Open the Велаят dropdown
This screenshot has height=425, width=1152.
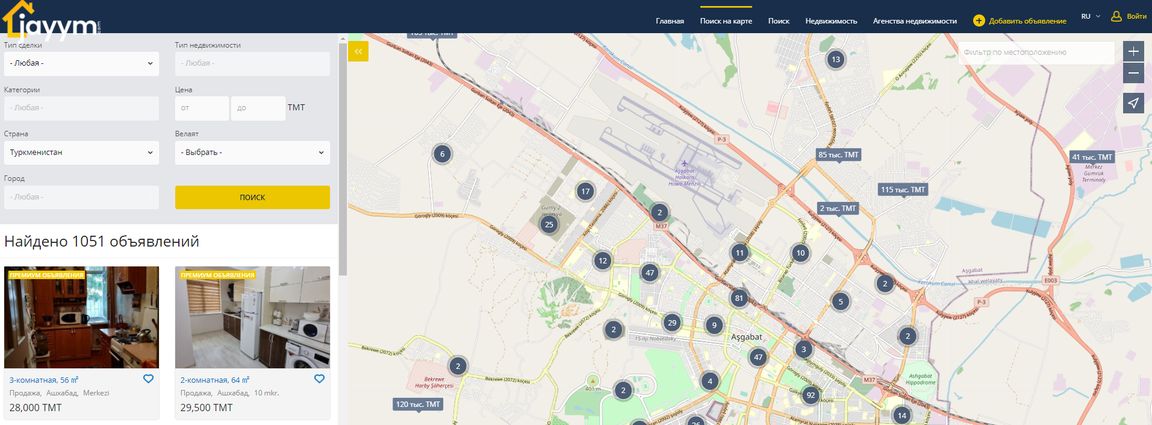(252, 153)
